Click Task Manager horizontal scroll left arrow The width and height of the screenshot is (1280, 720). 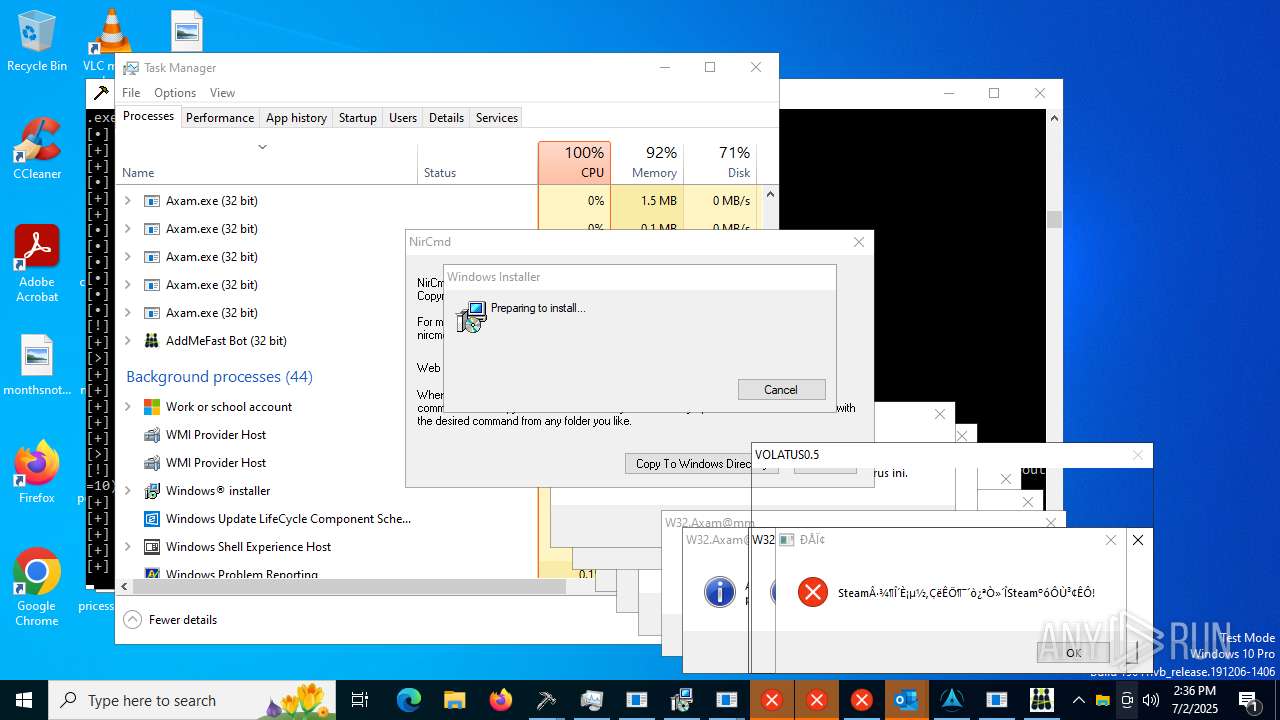tap(124, 587)
